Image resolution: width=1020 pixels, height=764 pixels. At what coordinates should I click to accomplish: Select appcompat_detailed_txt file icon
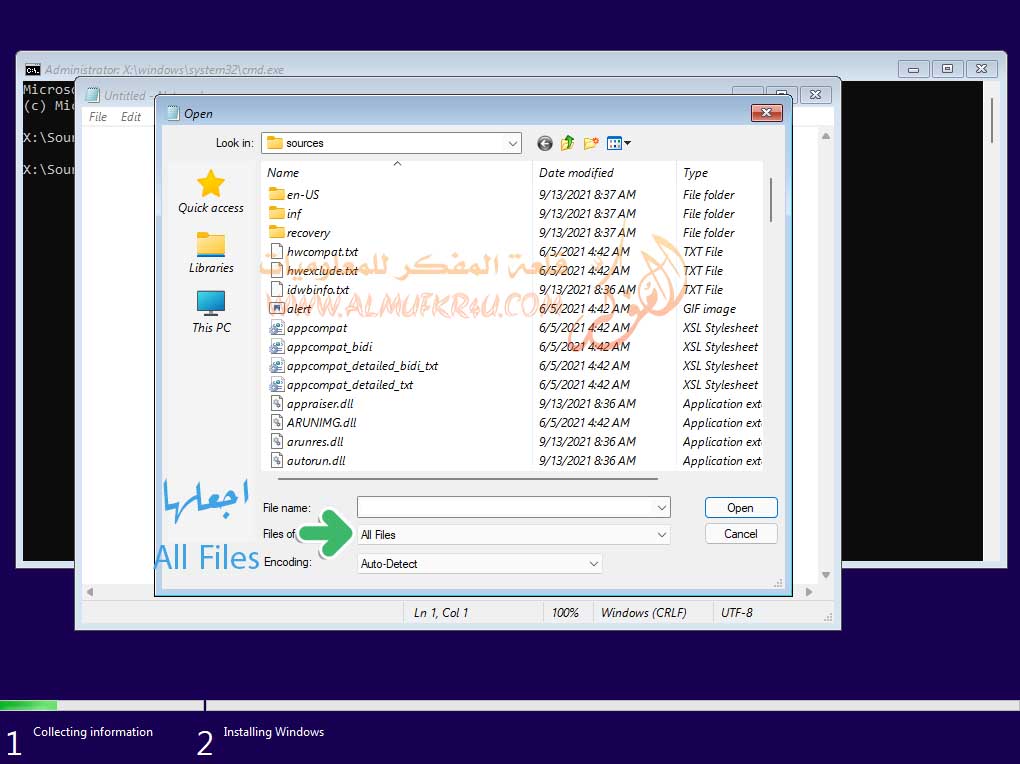pos(276,384)
